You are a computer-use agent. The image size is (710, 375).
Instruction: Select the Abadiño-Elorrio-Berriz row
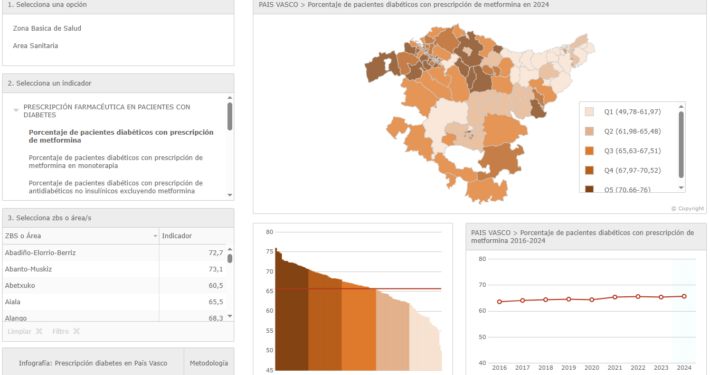pos(114,253)
